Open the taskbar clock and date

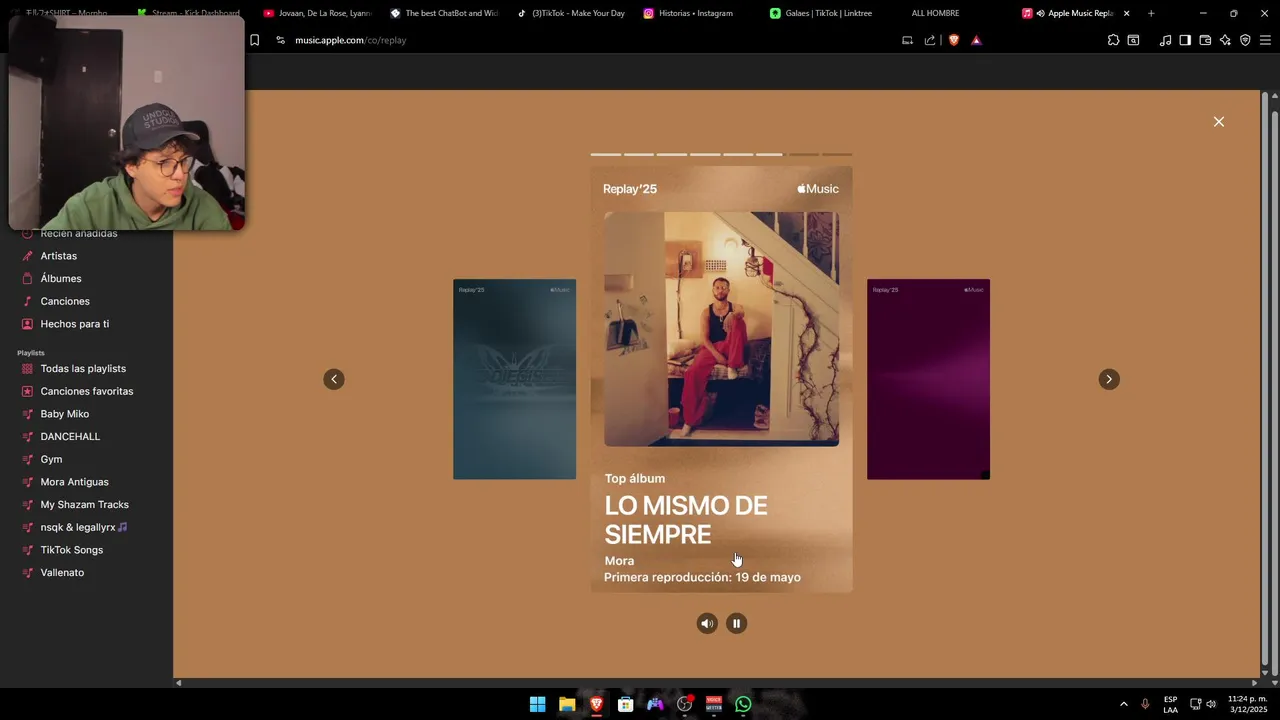(x=1250, y=704)
